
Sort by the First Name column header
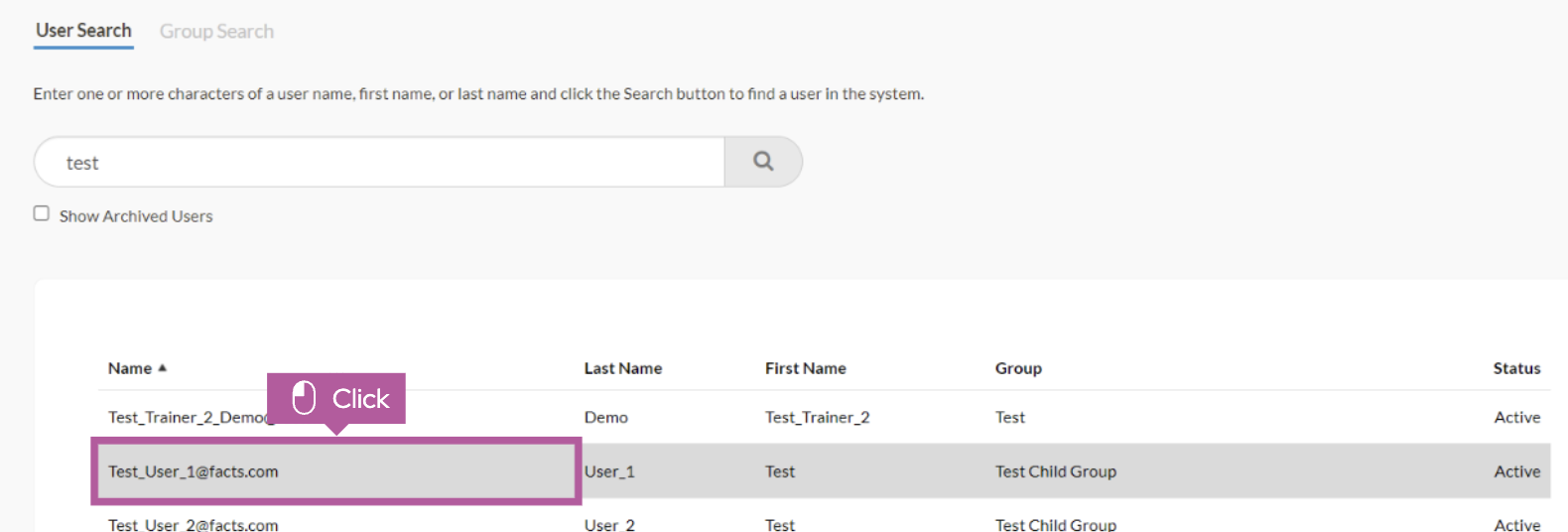coord(805,368)
